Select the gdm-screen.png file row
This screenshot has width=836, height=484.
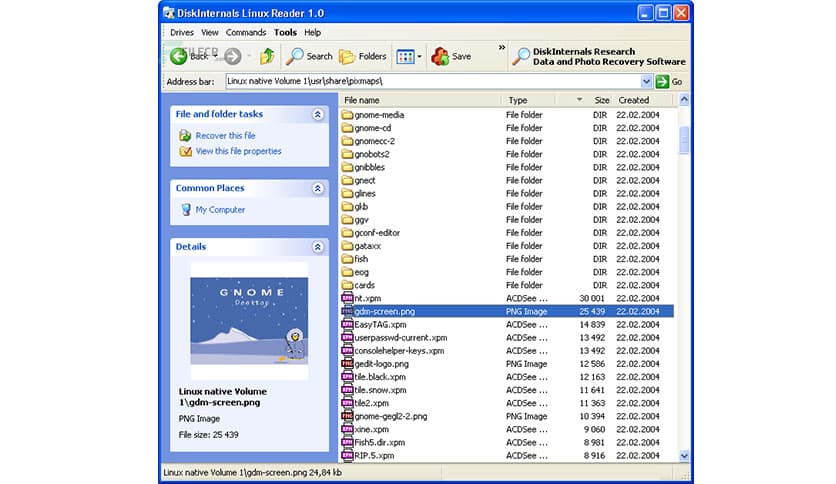point(507,311)
